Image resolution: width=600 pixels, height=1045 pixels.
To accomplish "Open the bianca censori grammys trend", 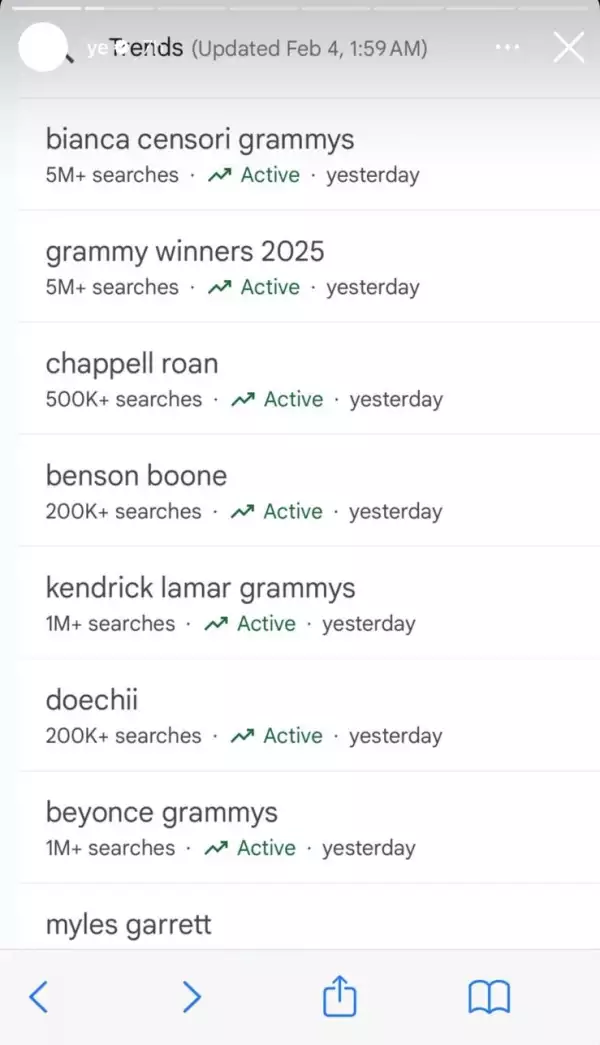I will click(x=200, y=139).
